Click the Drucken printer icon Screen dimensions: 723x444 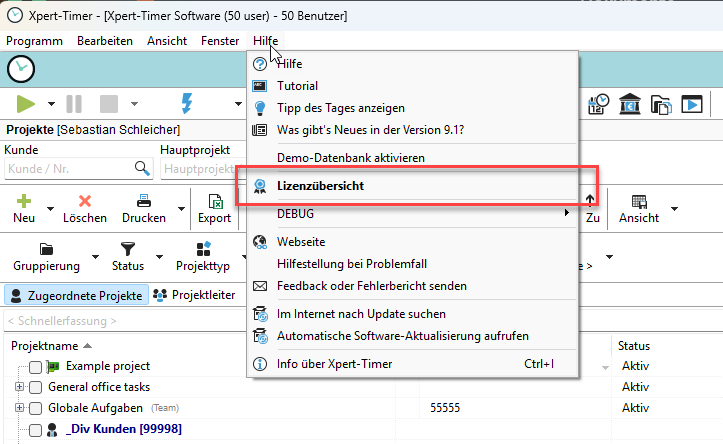click(144, 201)
